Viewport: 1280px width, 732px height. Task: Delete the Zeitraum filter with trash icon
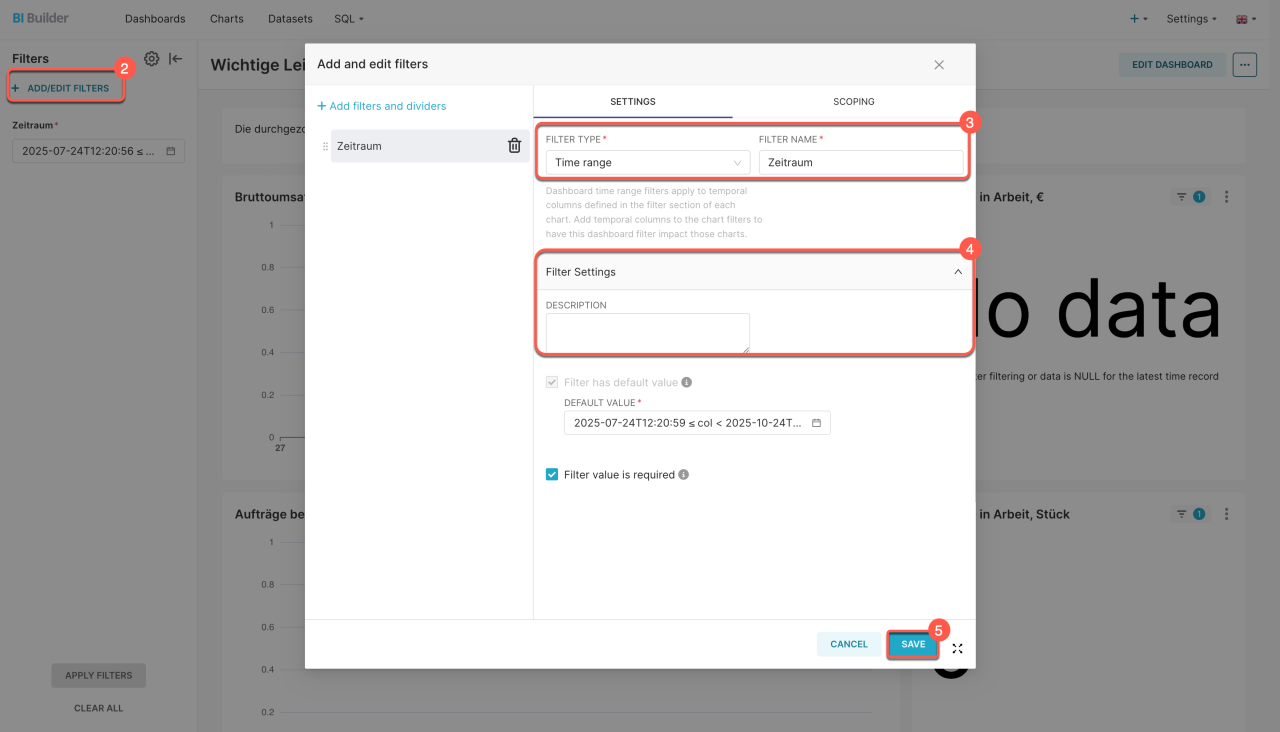click(x=514, y=146)
